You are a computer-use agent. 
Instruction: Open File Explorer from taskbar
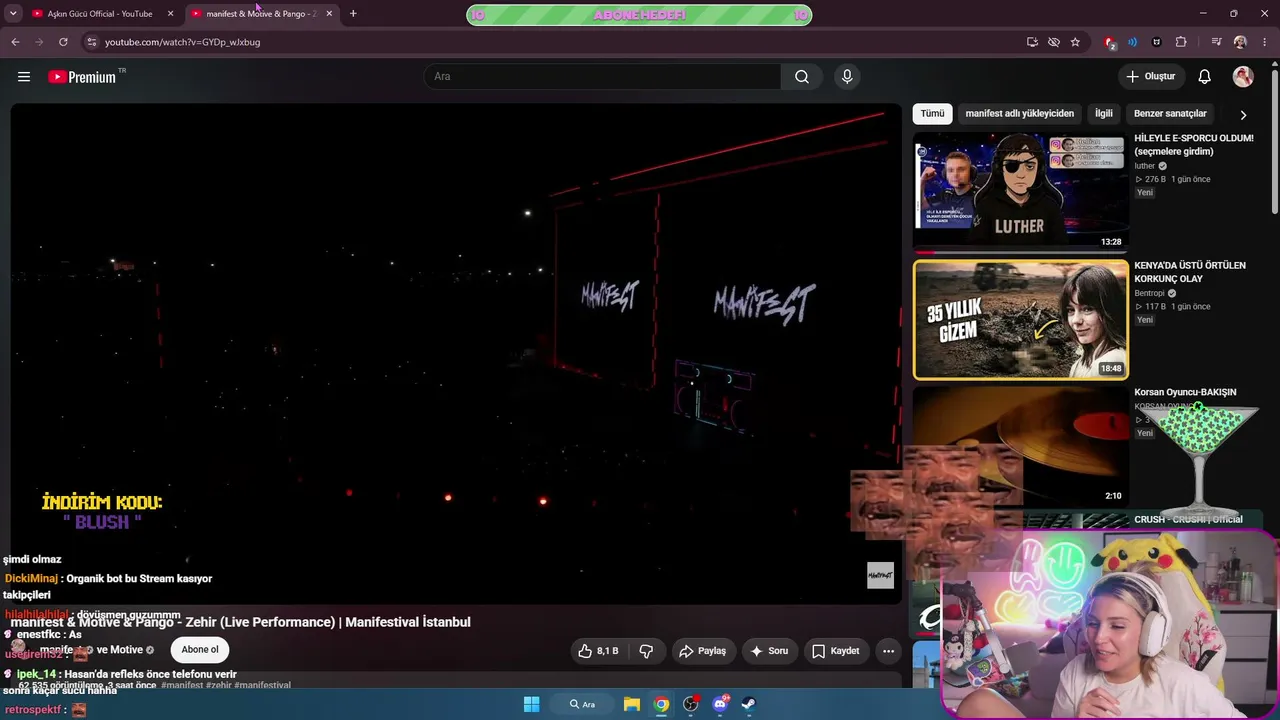tap(632, 704)
